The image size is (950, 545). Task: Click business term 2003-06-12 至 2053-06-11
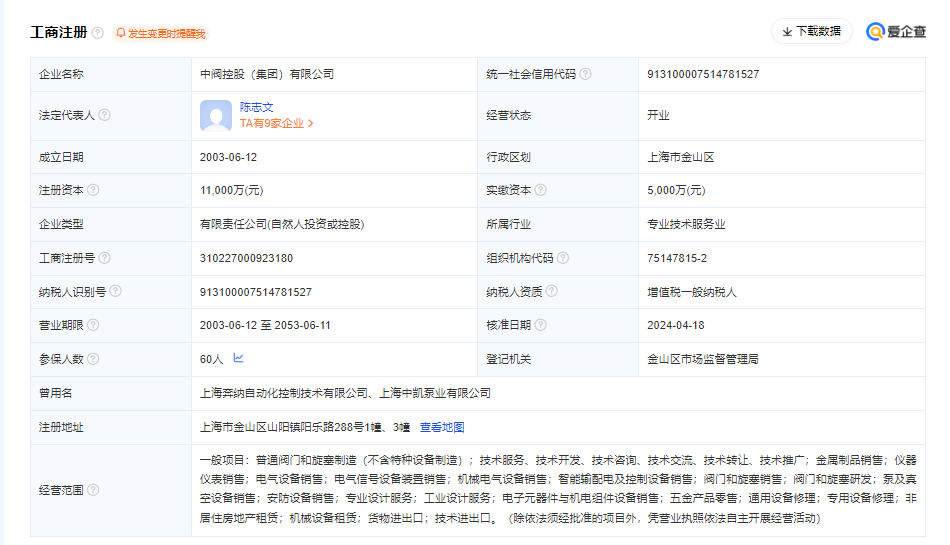265,325
